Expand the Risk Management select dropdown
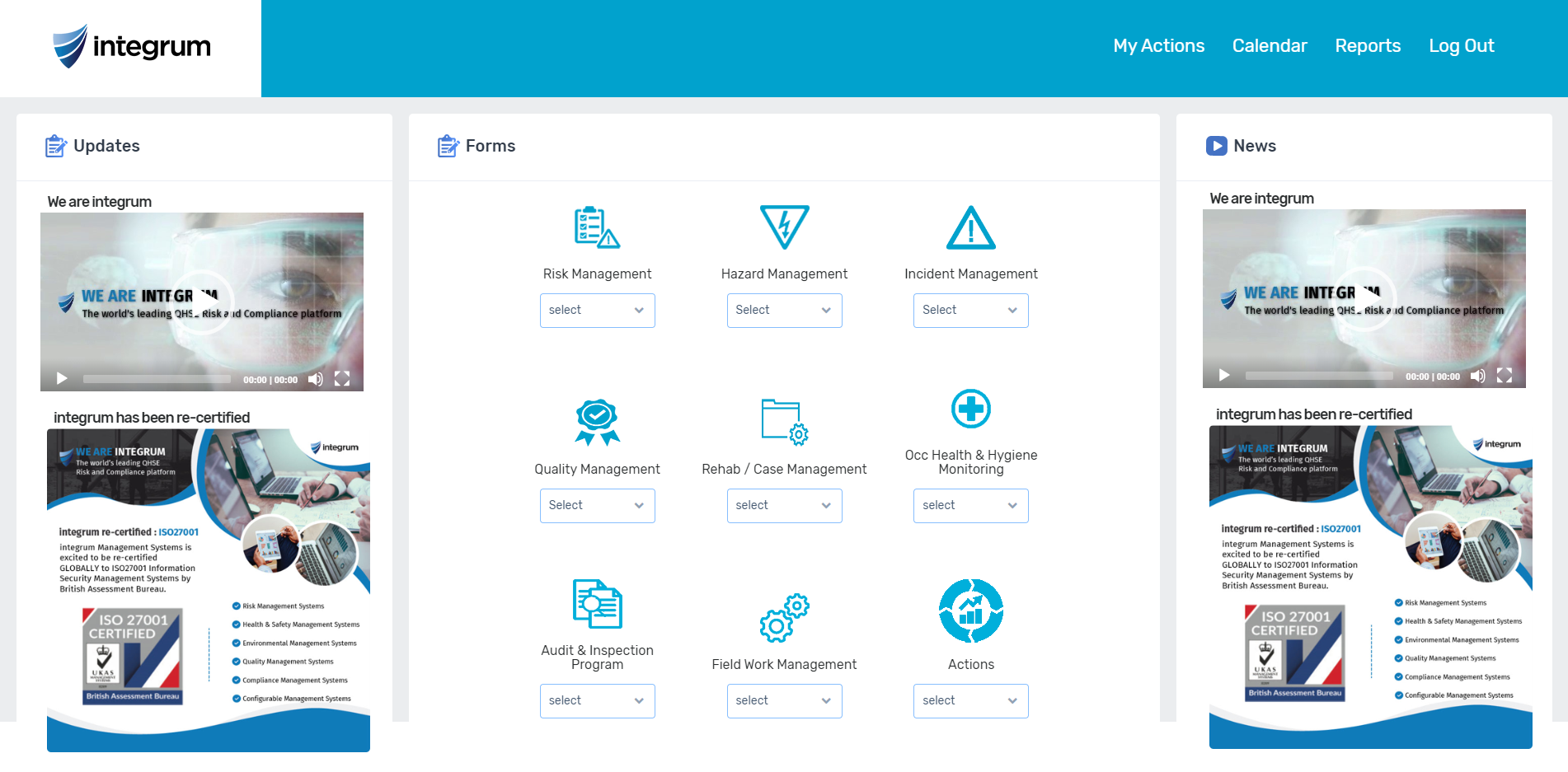1568x772 pixels. tap(597, 311)
